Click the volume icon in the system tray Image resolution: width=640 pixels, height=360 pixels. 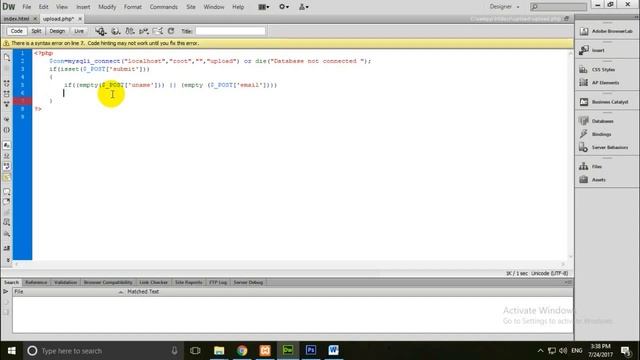(563, 351)
